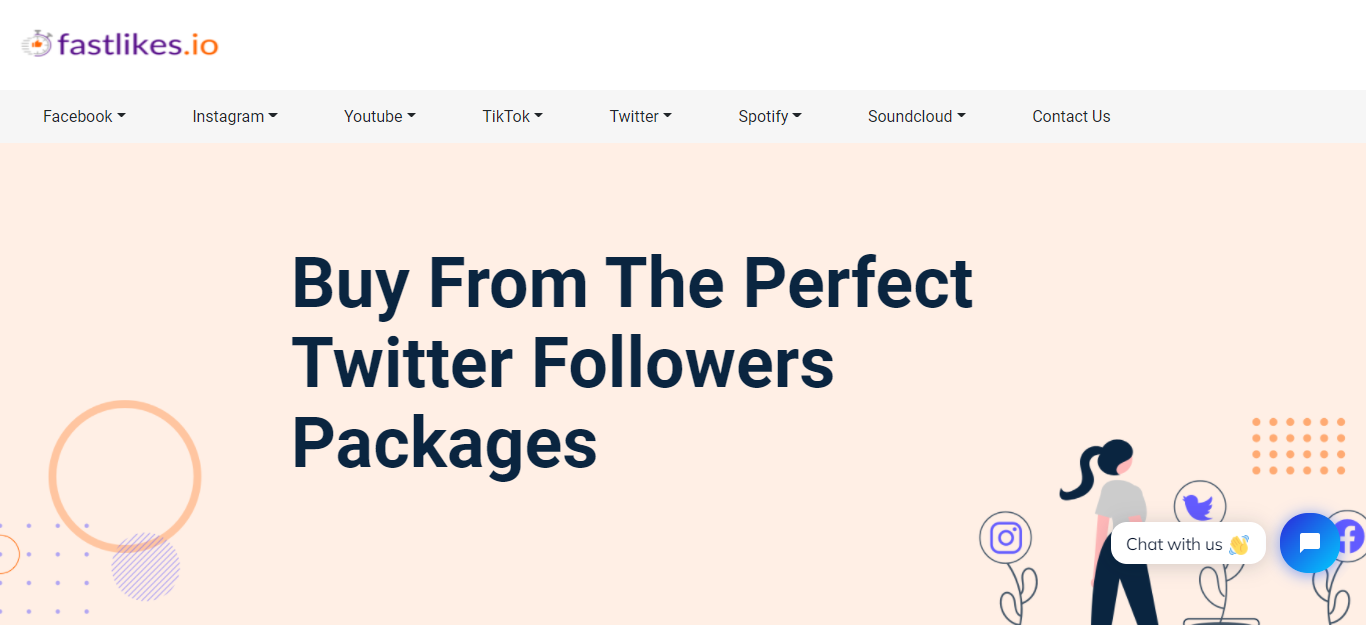Select the Instagram icon in the illustration
The height and width of the screenshot is (625, 1366).
pyautogui.click(x=1005, y=536)
